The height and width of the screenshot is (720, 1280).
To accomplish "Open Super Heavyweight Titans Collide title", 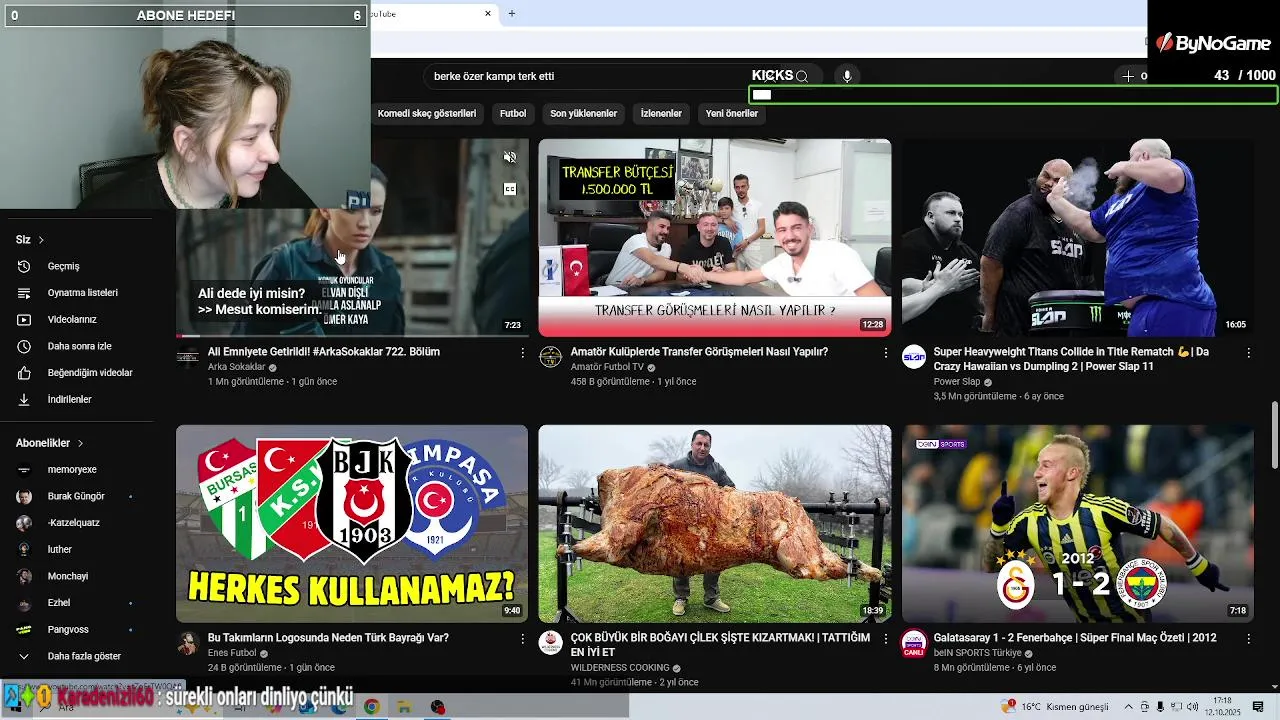I will click(1071, 359).
